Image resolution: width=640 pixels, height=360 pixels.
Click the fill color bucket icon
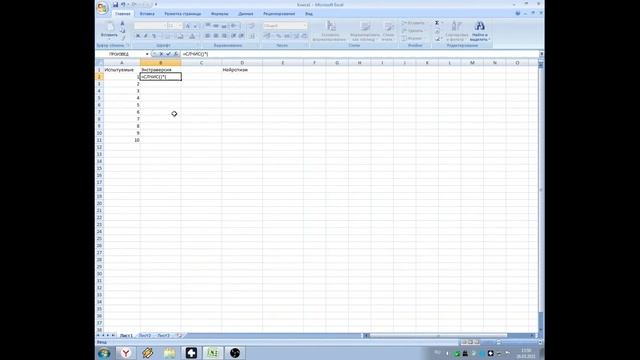(180, 36)
